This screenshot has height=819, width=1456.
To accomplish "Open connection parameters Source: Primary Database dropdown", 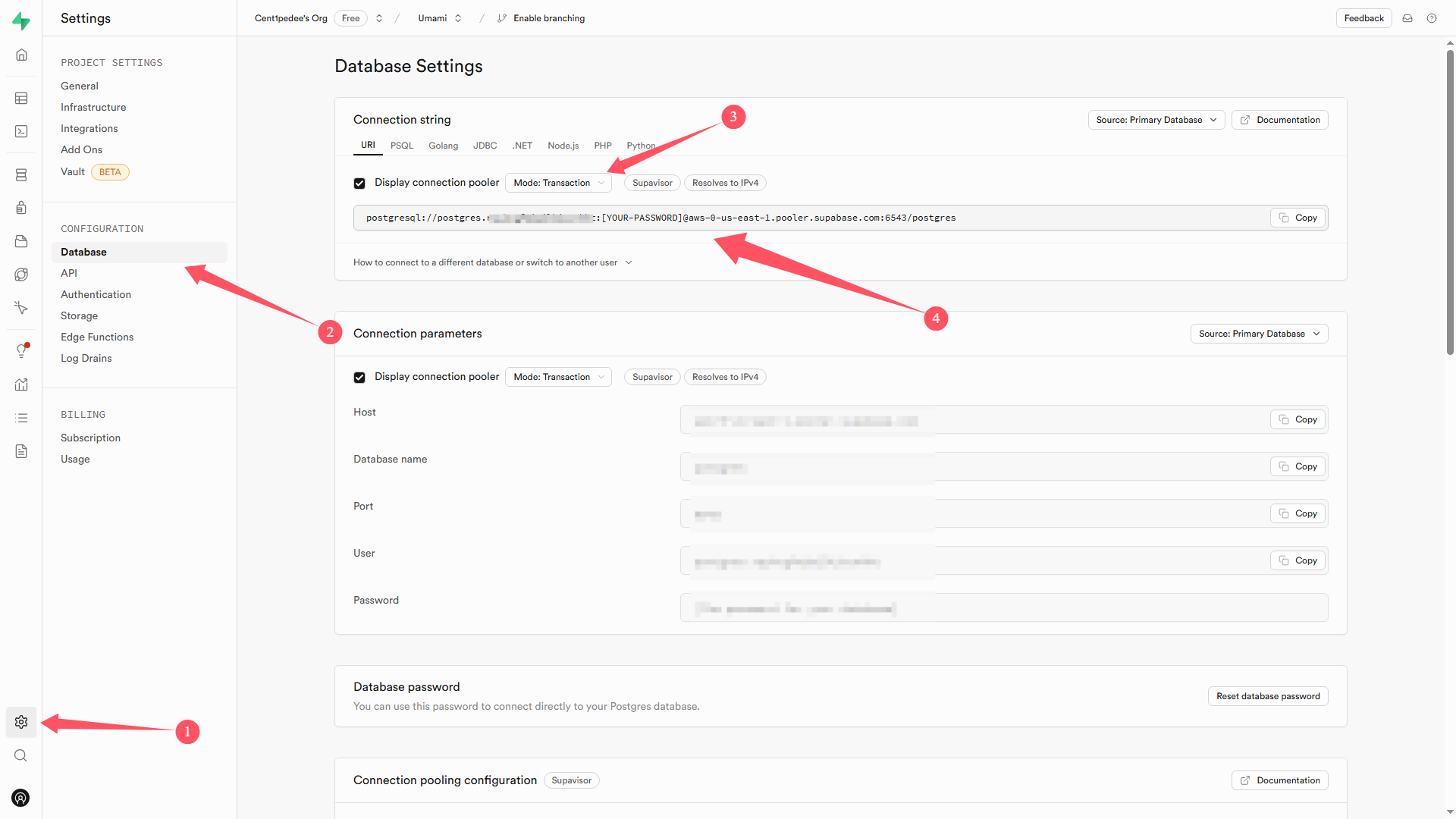I will [1259, 334].
